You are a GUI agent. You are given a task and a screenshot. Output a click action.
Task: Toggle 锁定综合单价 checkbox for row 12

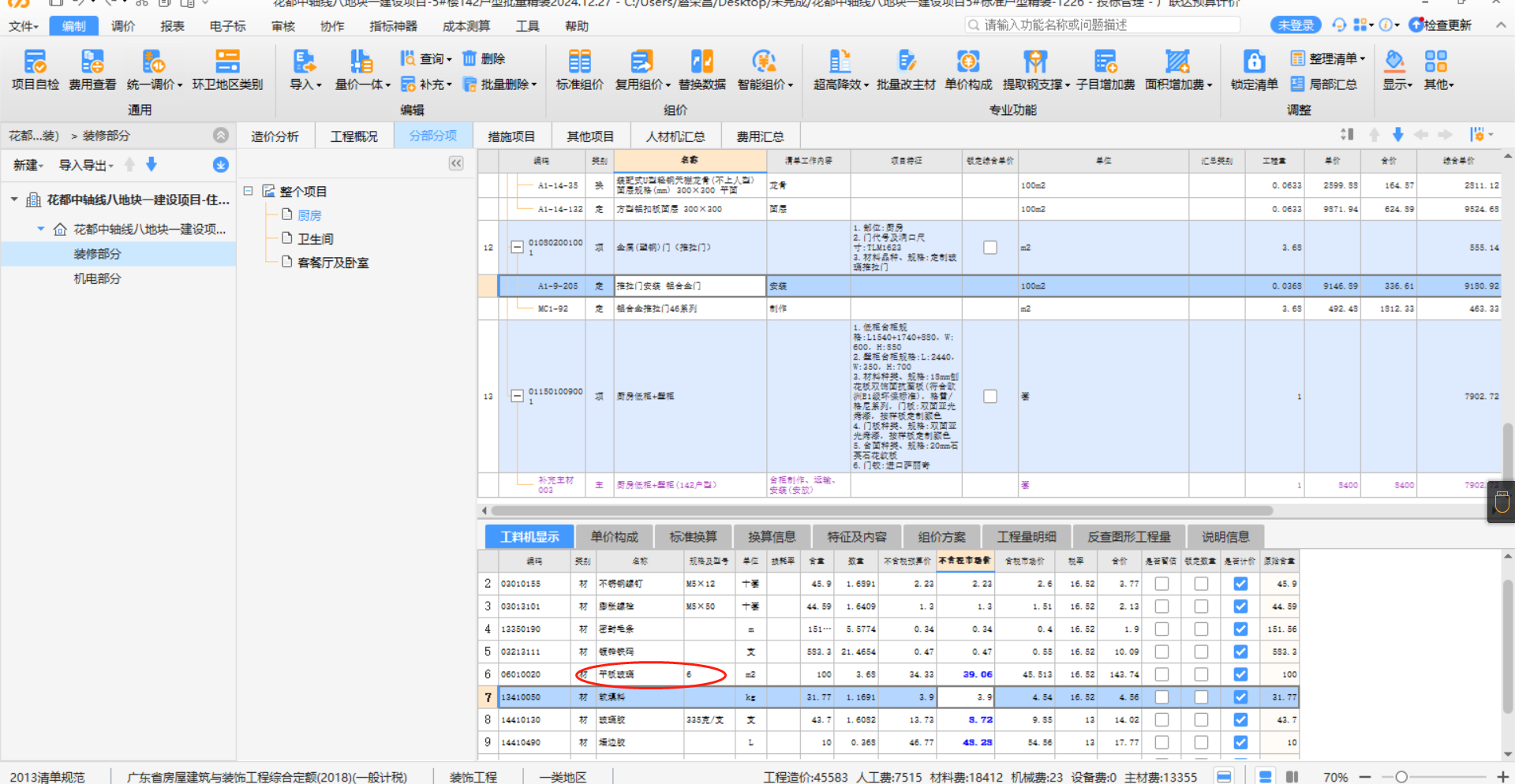tap(990, 248)
